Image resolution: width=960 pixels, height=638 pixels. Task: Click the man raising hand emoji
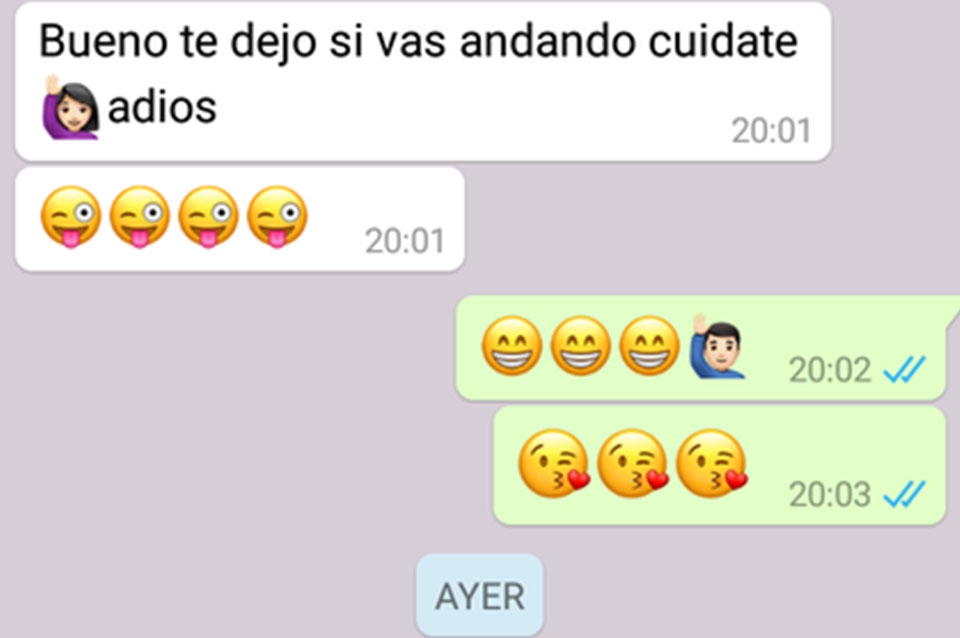pos(716,346)
